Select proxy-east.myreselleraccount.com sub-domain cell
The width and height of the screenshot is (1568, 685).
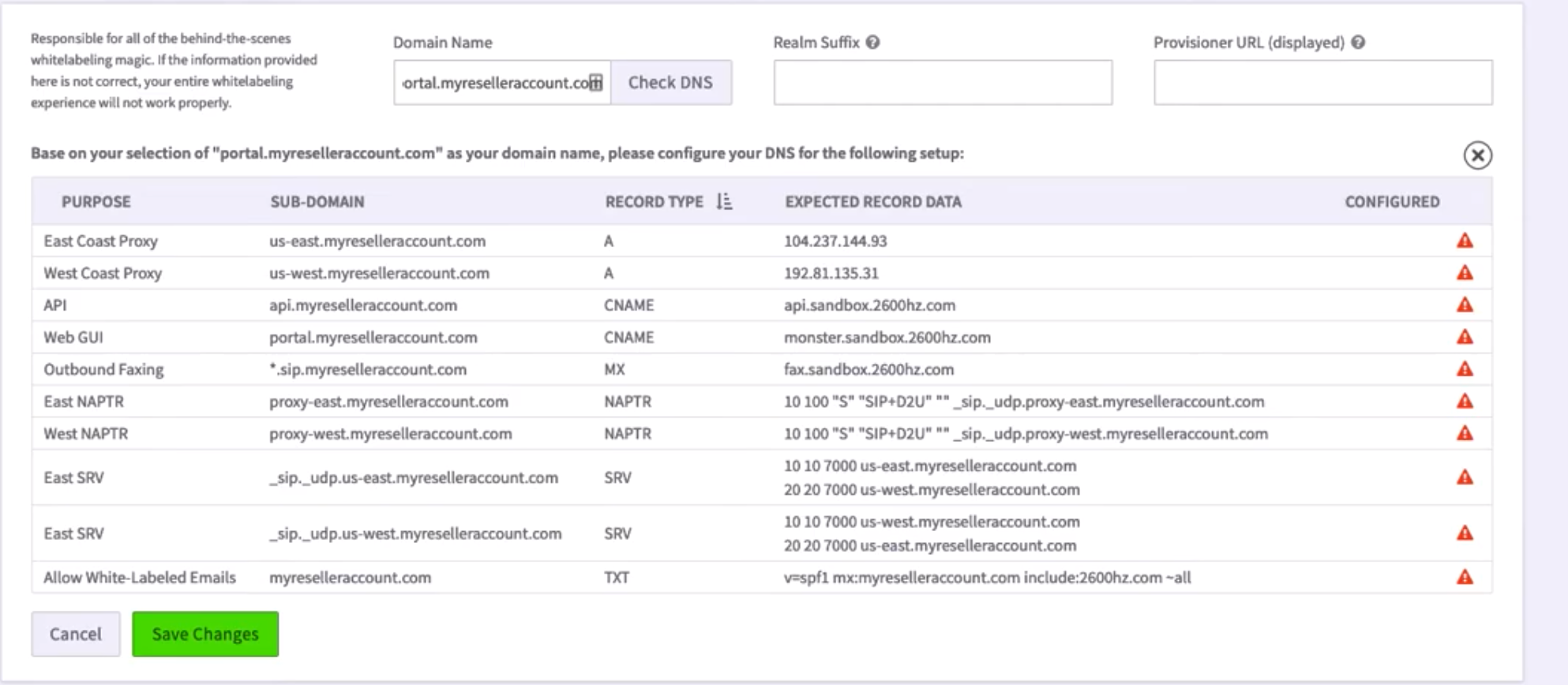[388, 402]
